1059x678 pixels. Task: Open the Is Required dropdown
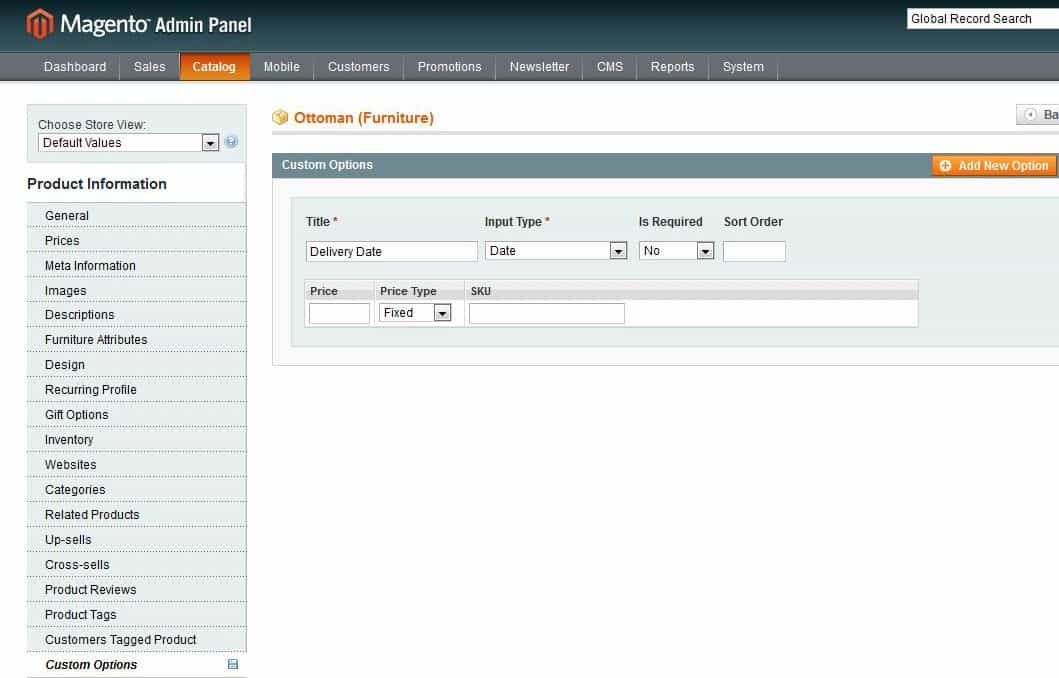pos(676,251)
